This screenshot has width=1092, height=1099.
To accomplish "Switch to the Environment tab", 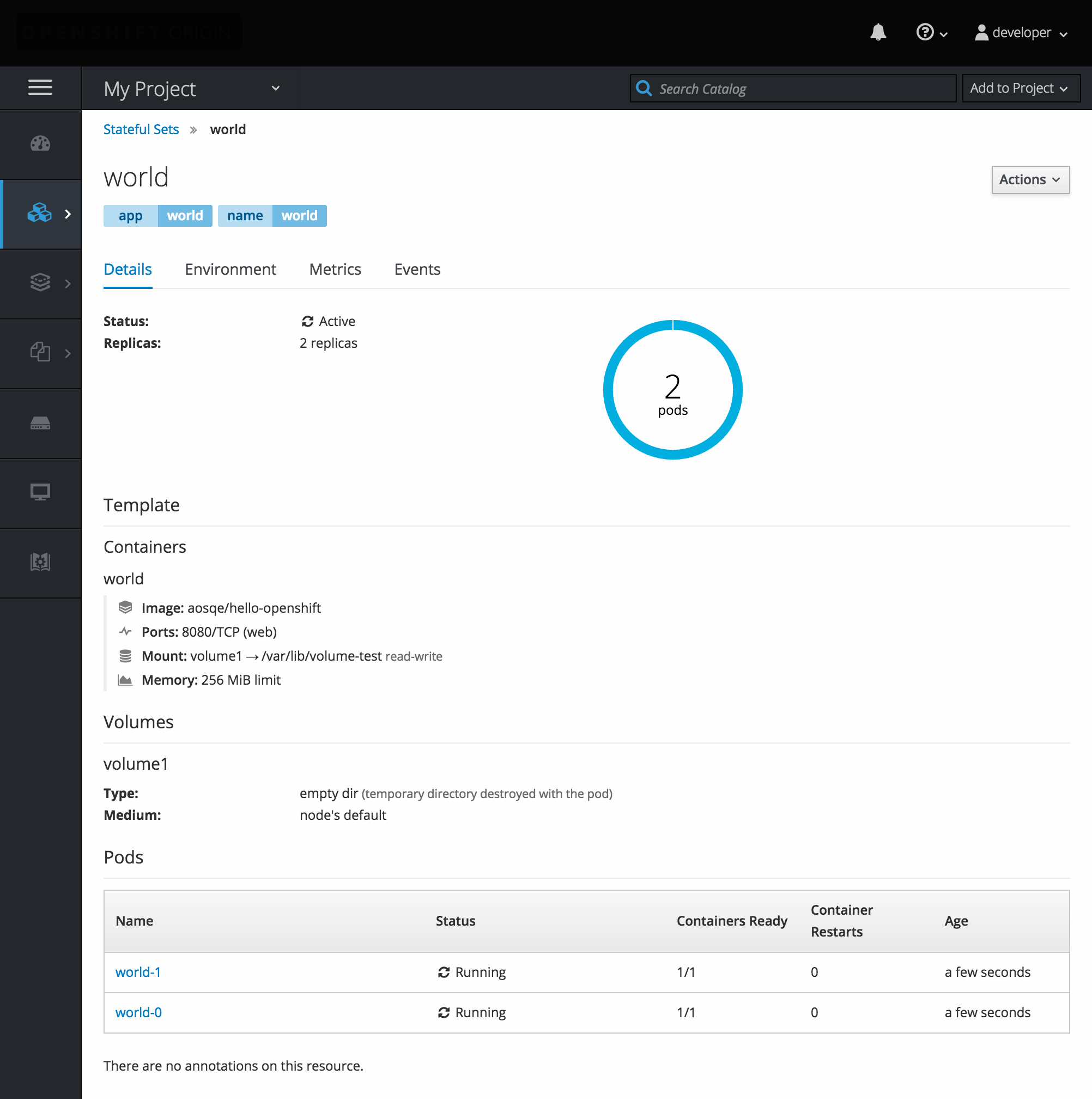I will tap(231, 268).
